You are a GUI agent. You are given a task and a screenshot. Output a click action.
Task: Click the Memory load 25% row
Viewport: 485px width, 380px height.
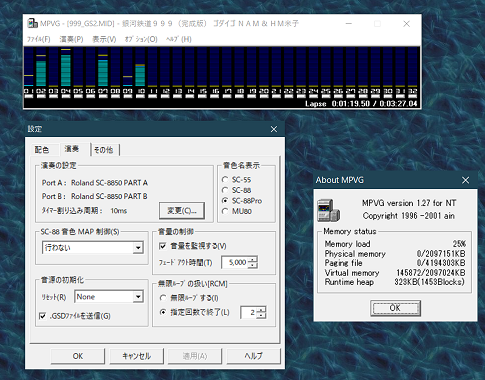(395, 244)
